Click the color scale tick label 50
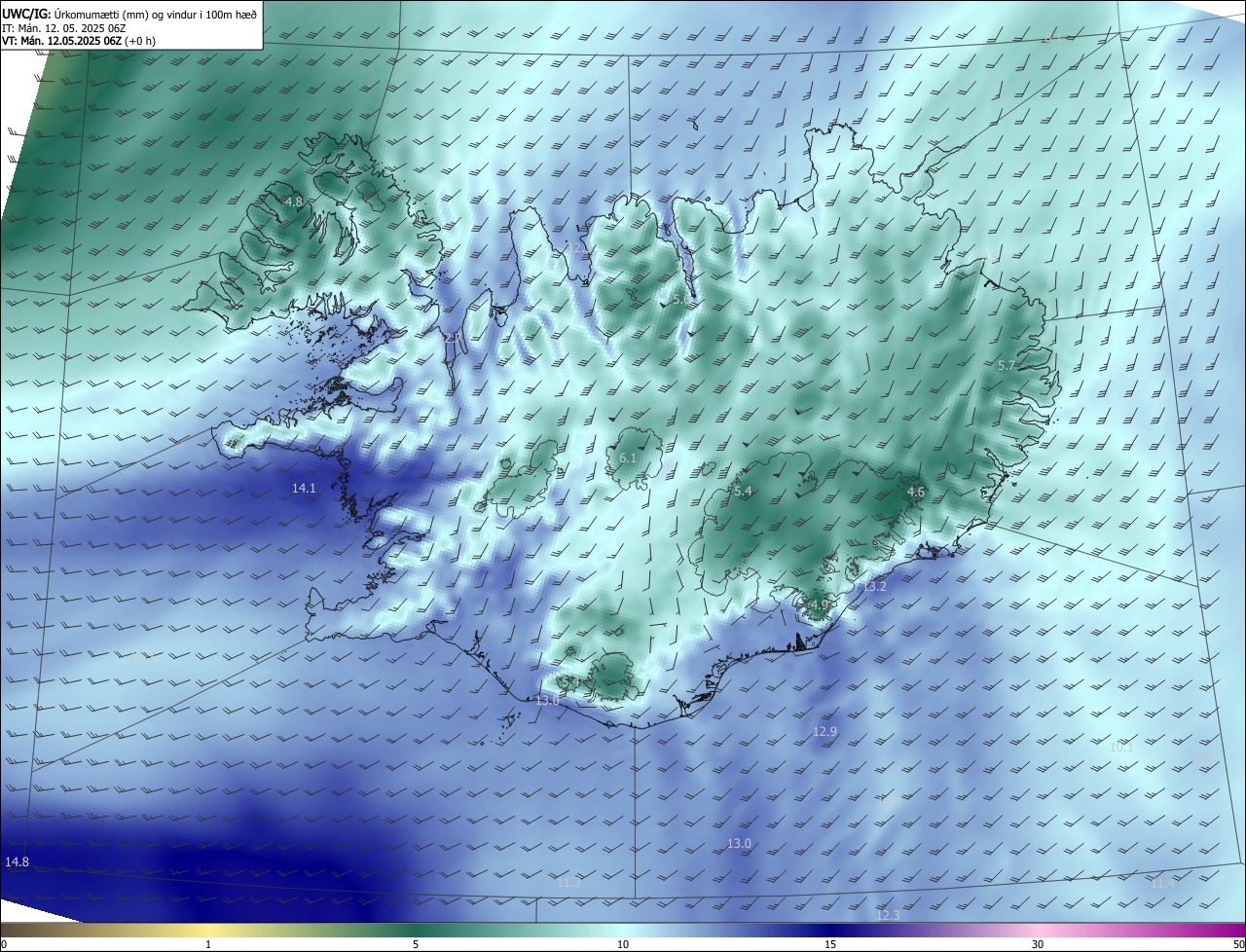Viewport: 1246px width, 952px height. 1238,944
